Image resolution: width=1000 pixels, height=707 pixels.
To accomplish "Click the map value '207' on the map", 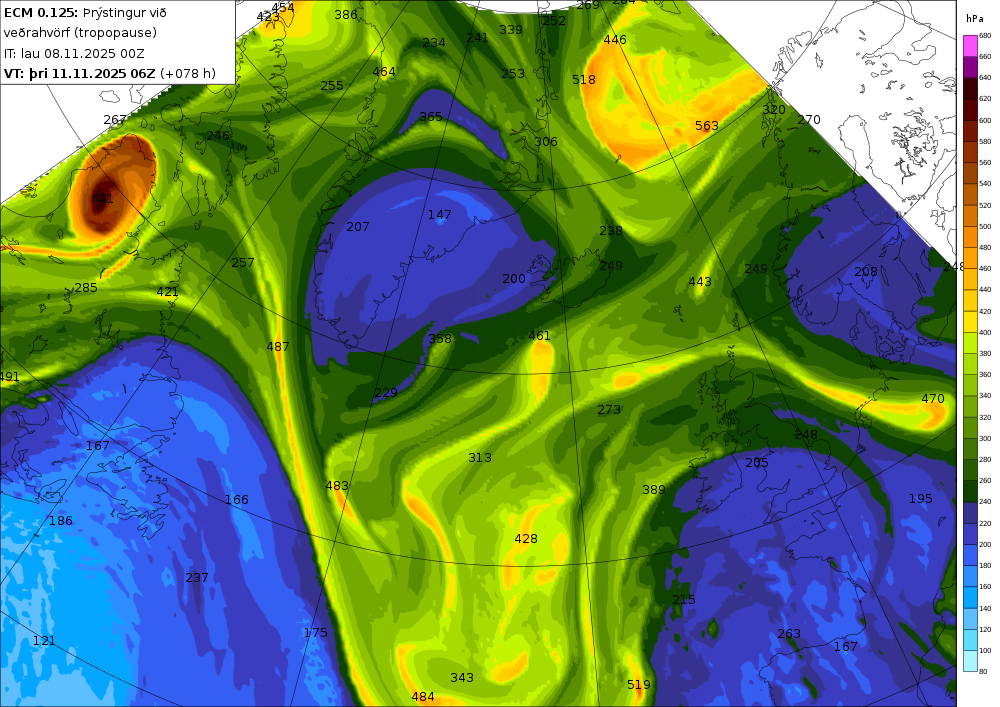I will tap(358, 226).
